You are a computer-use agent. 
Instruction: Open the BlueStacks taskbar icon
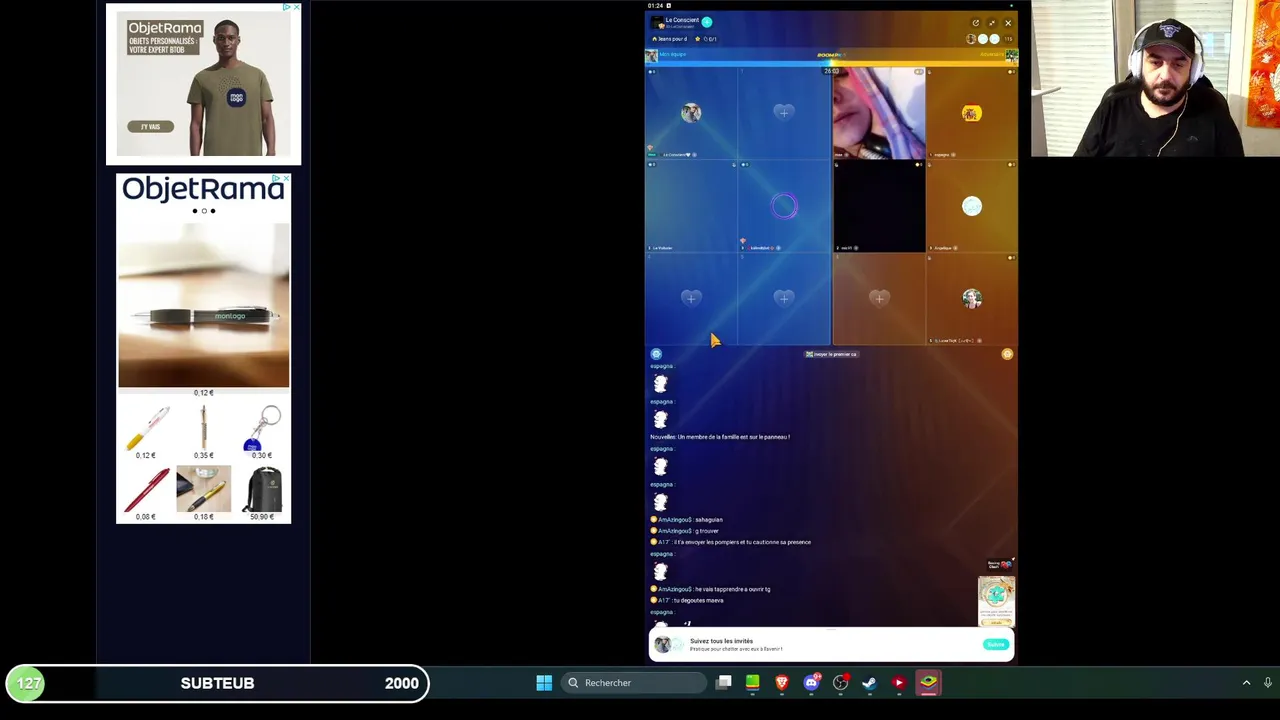click(928, 683)
